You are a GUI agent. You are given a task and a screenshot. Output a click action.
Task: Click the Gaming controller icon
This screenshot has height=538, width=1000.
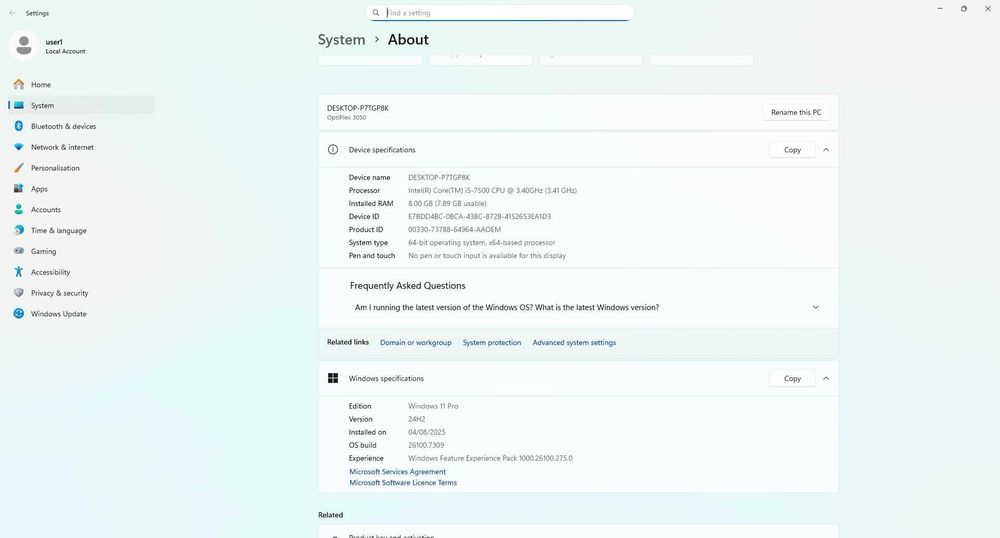pyautogui.click(x=18, y=251)
